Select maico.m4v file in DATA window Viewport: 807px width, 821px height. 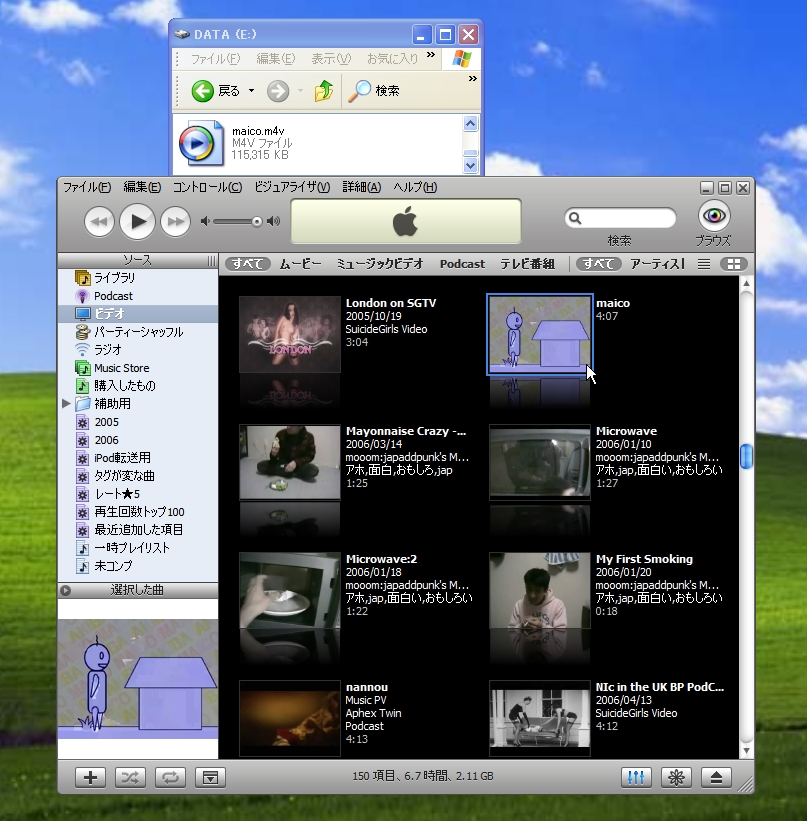coord(236,143)
